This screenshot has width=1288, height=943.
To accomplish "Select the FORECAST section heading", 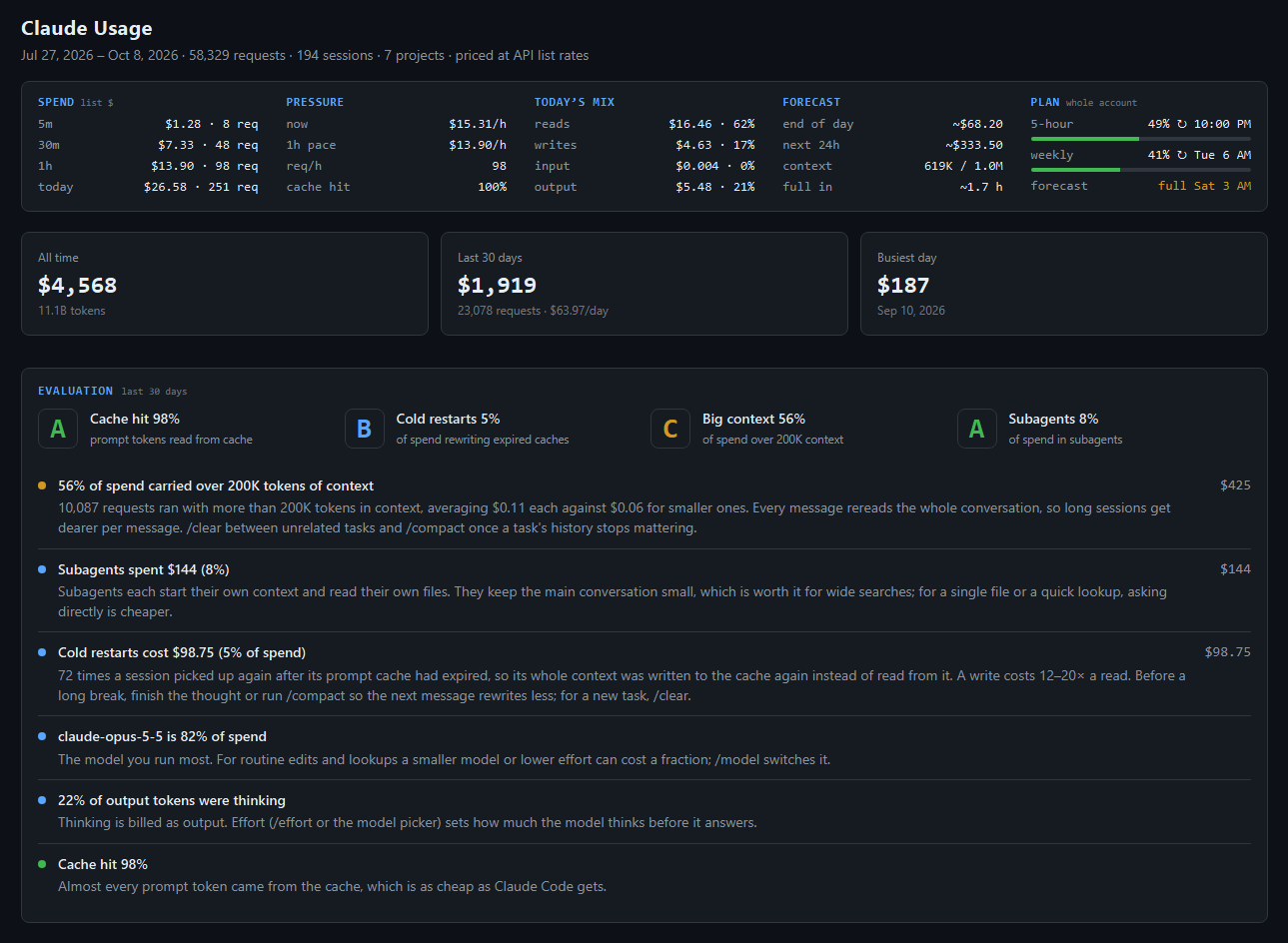I will [811, 102].
